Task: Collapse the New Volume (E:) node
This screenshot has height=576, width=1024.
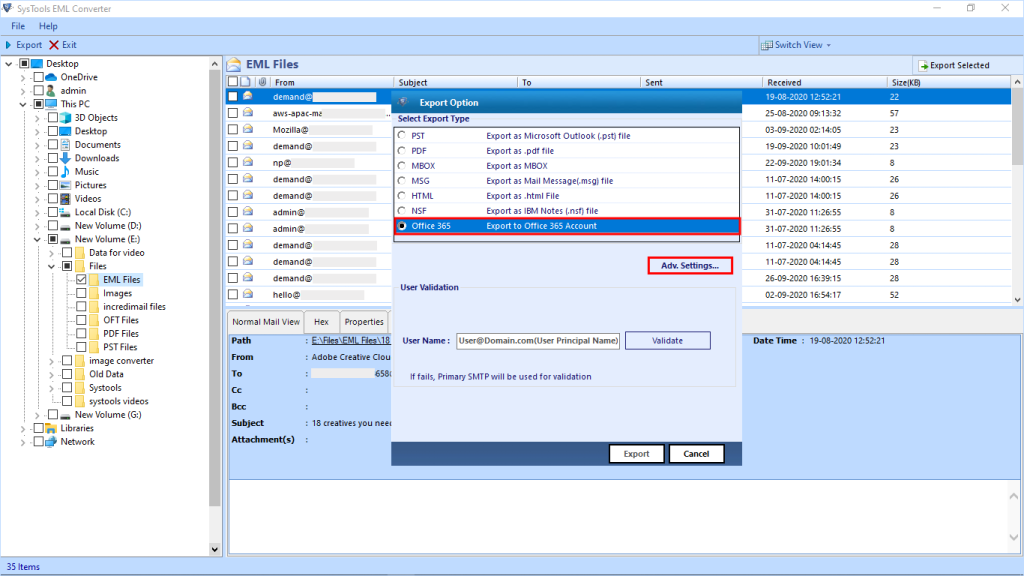Action: [x=38, y=240]
